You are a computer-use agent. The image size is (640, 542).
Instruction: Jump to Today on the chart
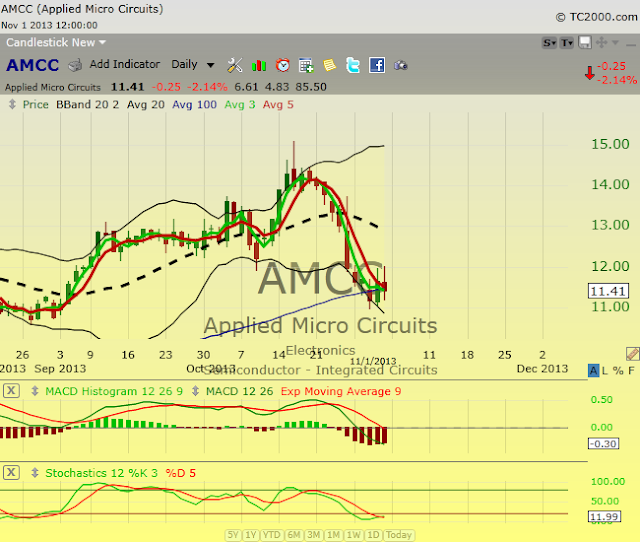[x=399, y=535]
